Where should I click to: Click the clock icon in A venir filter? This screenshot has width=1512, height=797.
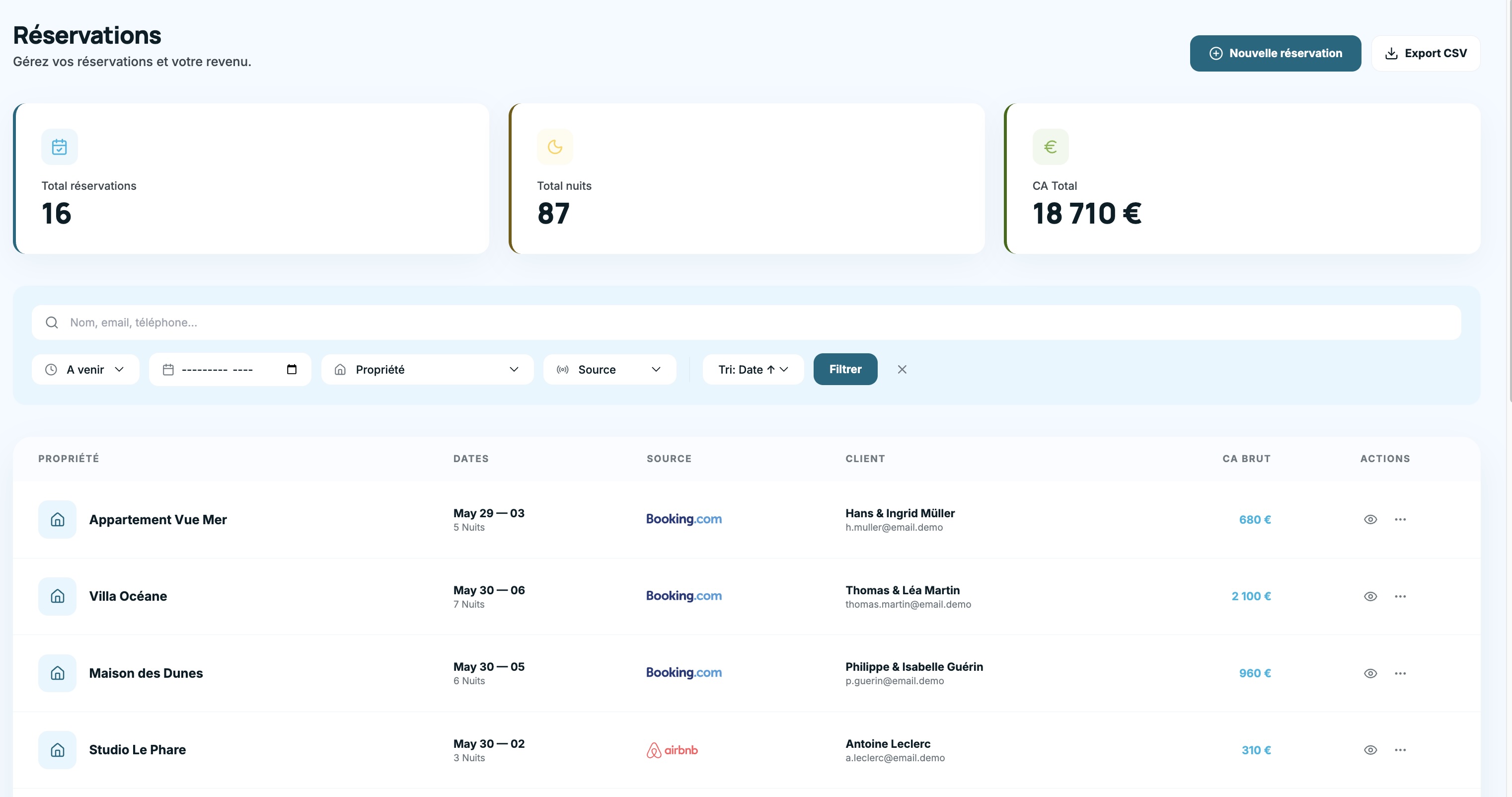click(51, 369)
